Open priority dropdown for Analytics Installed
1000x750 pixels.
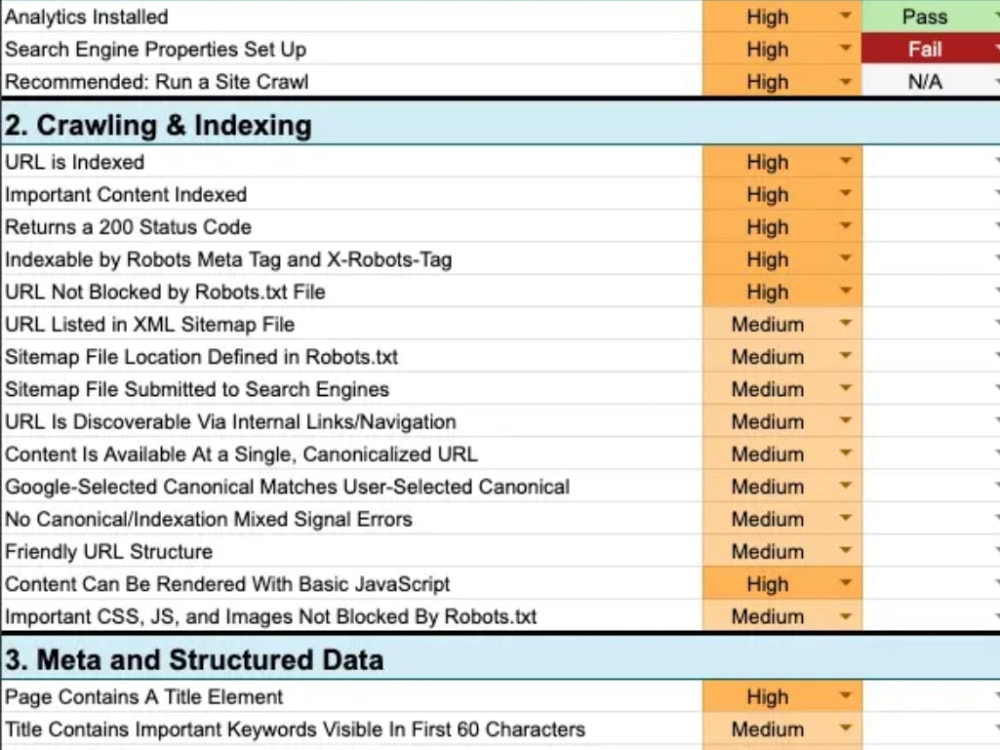[846, 16]
